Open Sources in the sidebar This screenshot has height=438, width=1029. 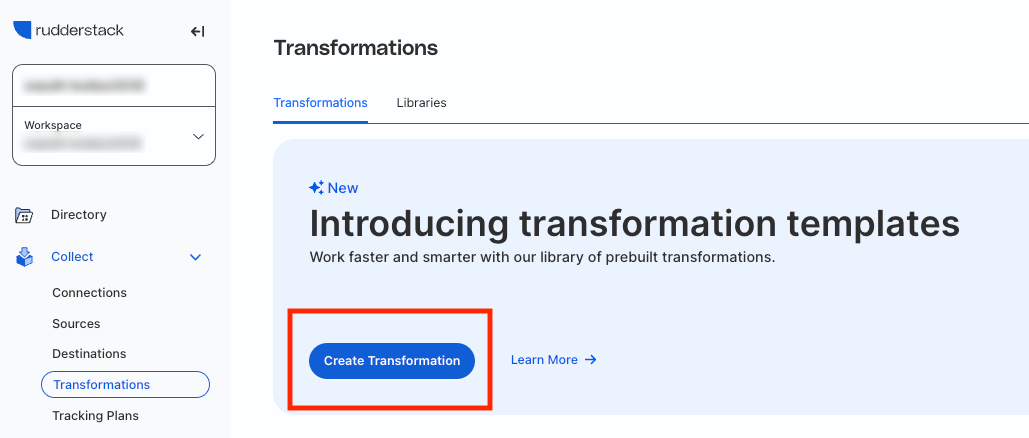tap(76, 324)
